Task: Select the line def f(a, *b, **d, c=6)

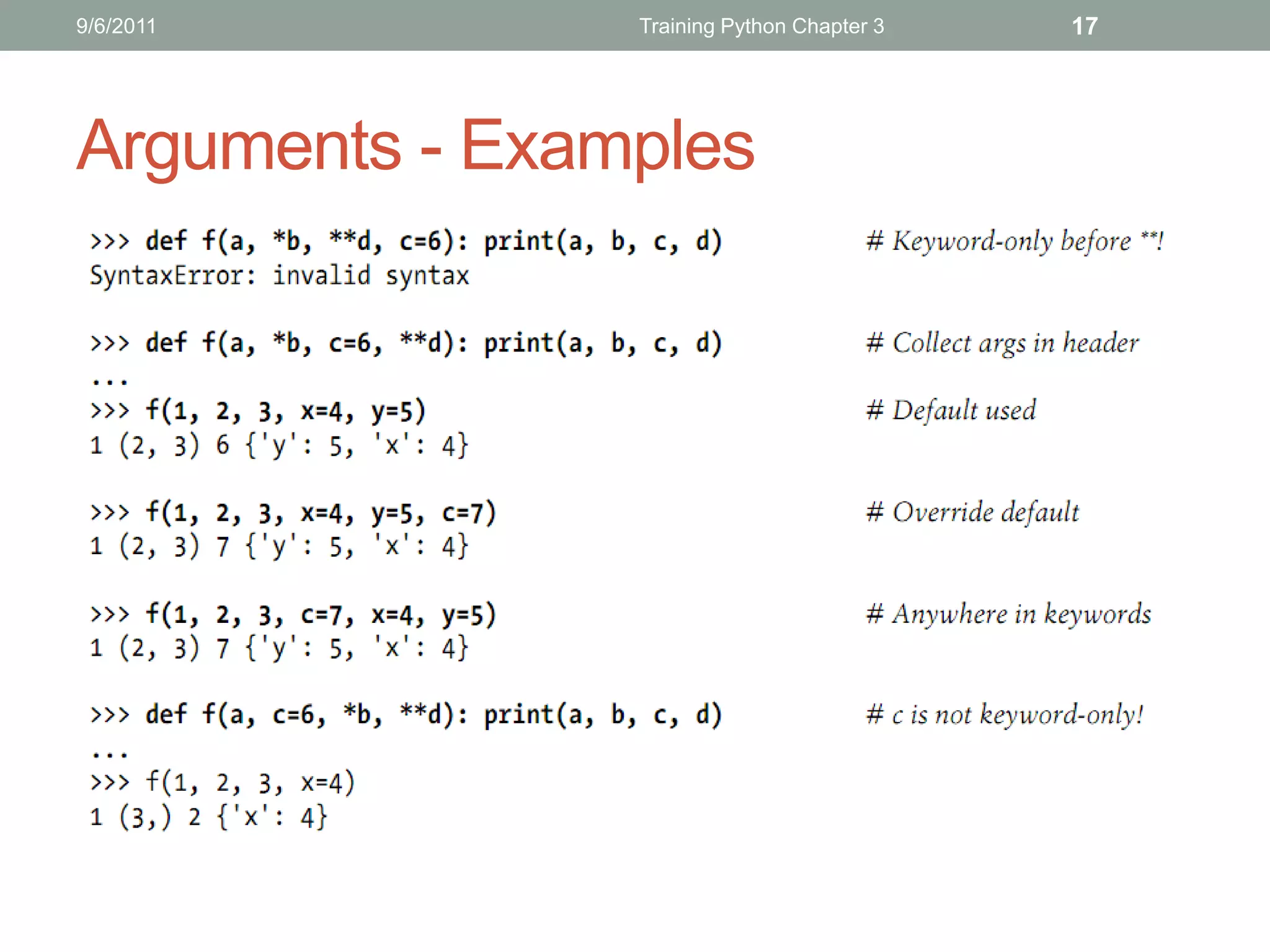Action: coord(406,241)
